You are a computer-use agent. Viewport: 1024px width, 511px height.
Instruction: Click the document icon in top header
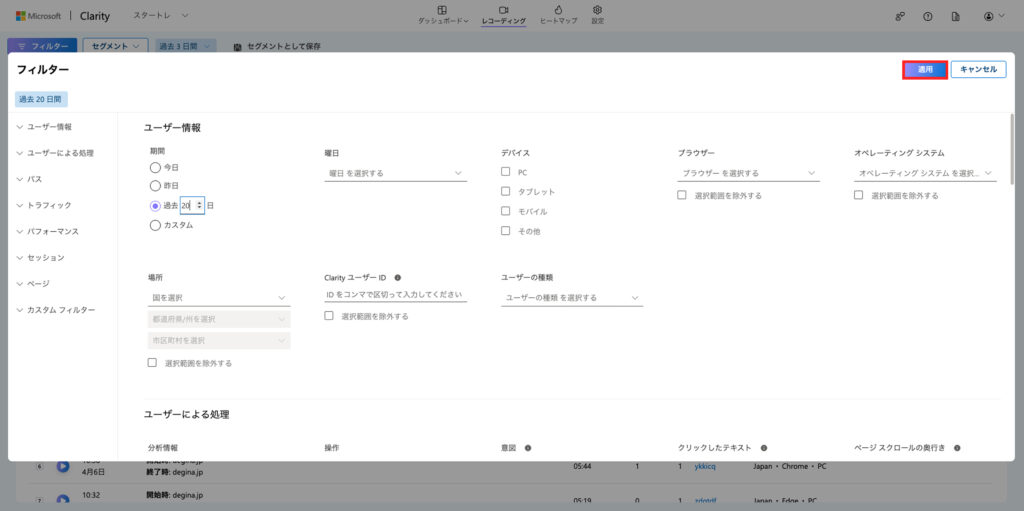point(955,16)
